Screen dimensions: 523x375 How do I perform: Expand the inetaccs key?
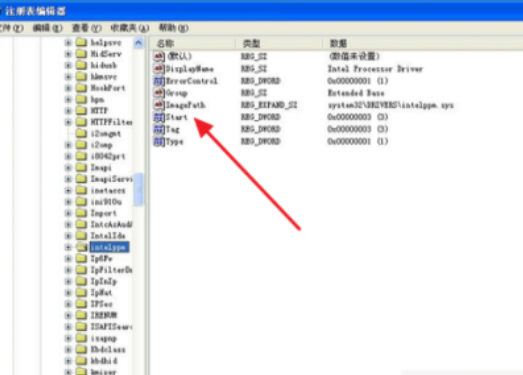click(68, 191)
